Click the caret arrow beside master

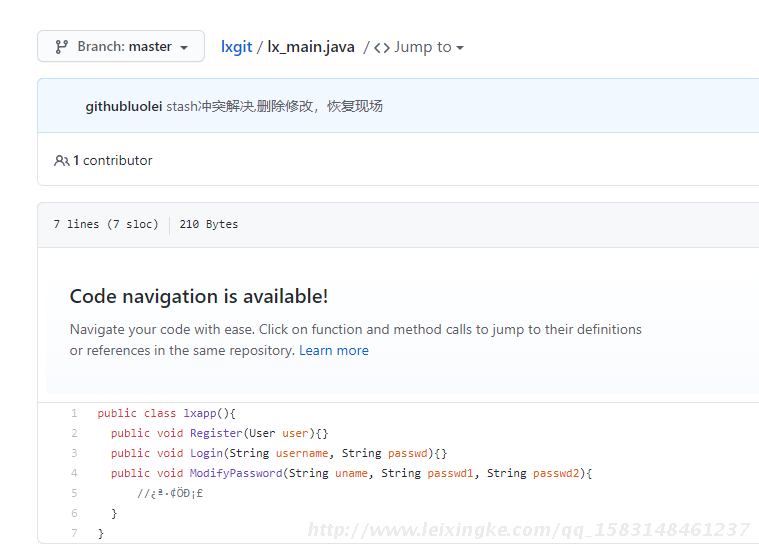point(184,47)
